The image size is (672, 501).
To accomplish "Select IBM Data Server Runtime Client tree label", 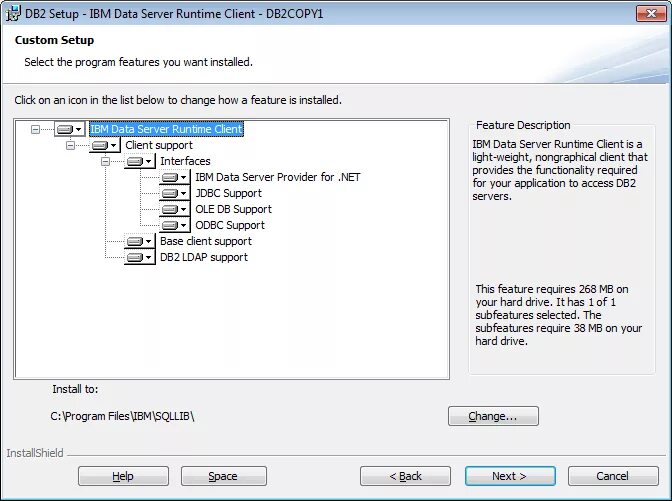I will coord(166,129).
